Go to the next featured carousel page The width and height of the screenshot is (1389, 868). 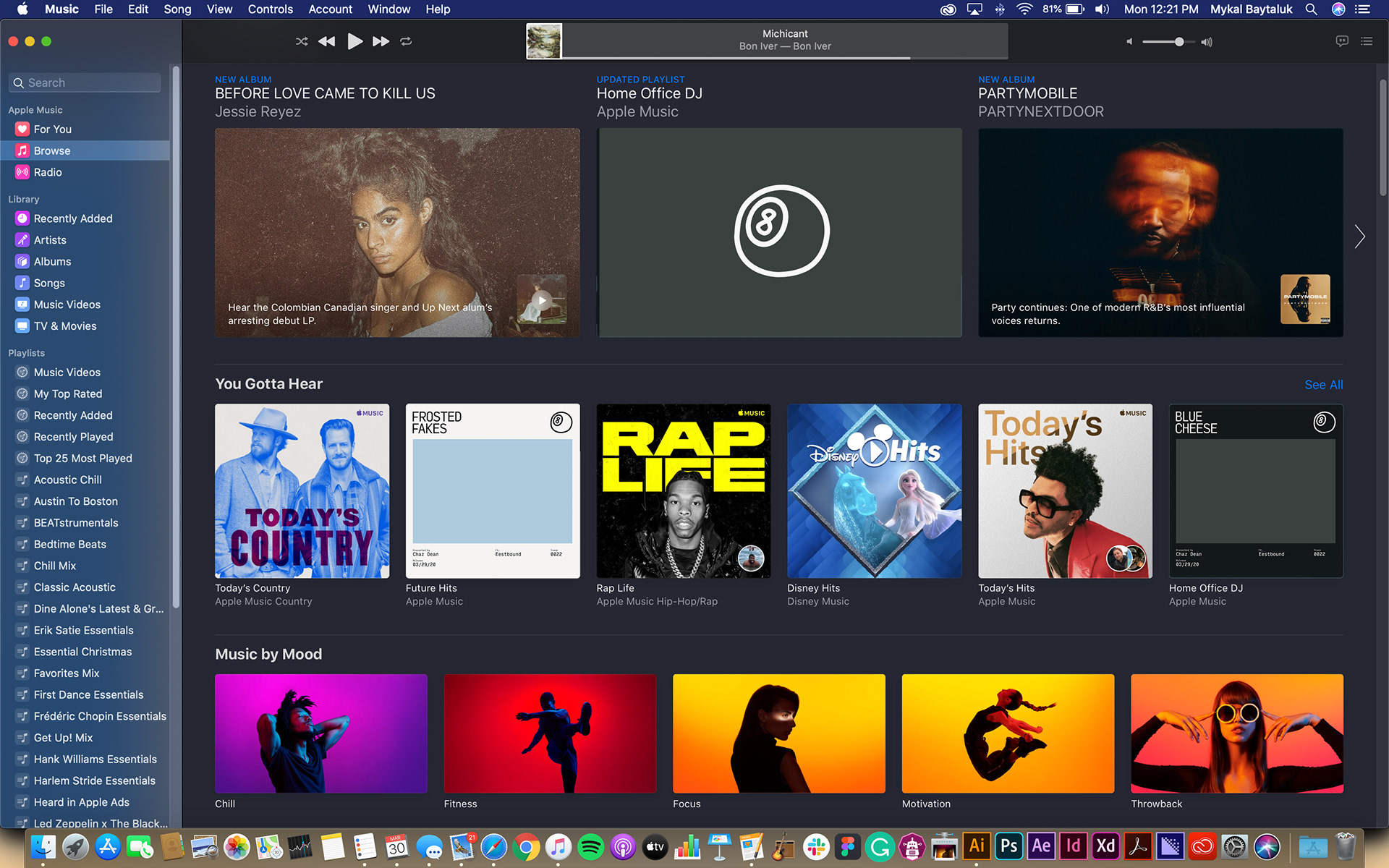1359,237
